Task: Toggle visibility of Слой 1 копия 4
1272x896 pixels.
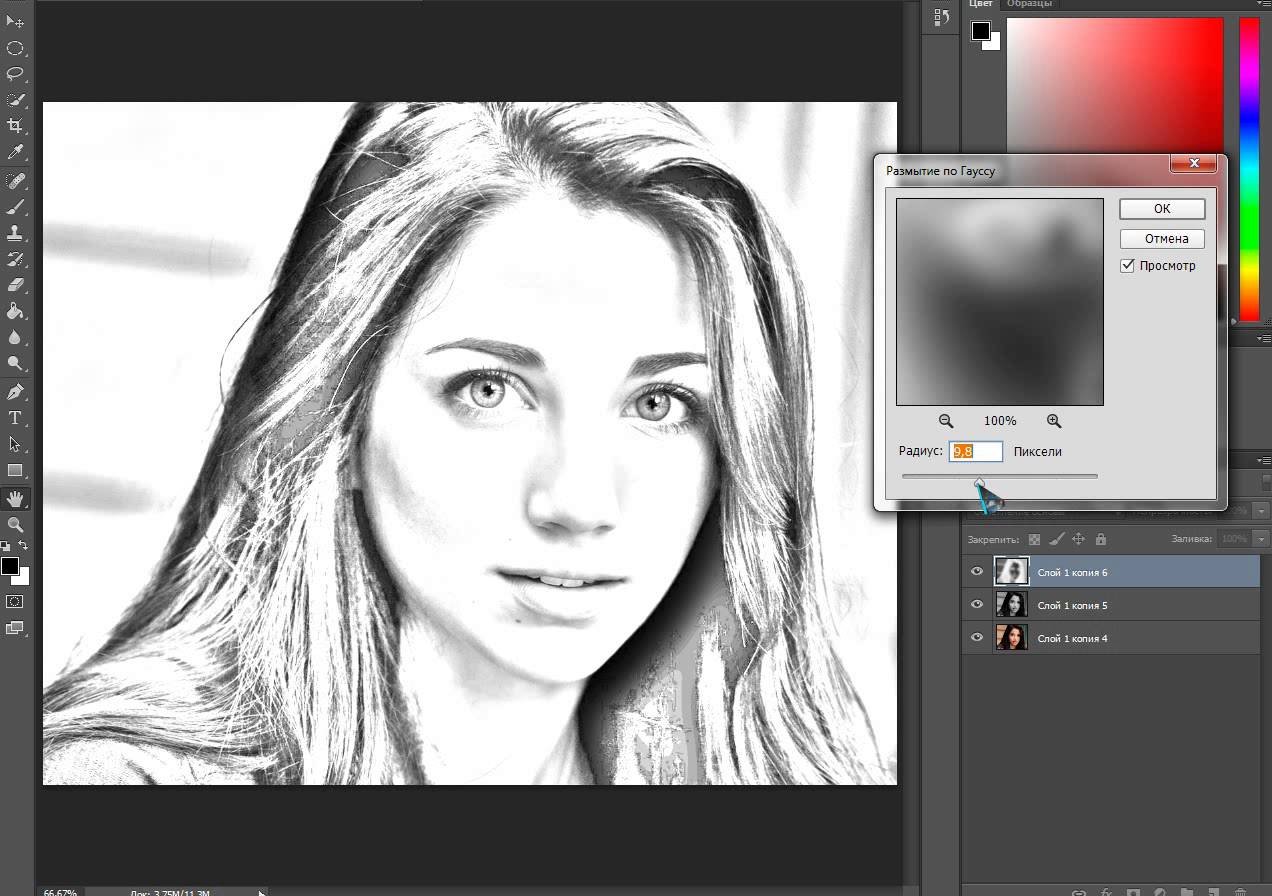Action: [976, 638]
